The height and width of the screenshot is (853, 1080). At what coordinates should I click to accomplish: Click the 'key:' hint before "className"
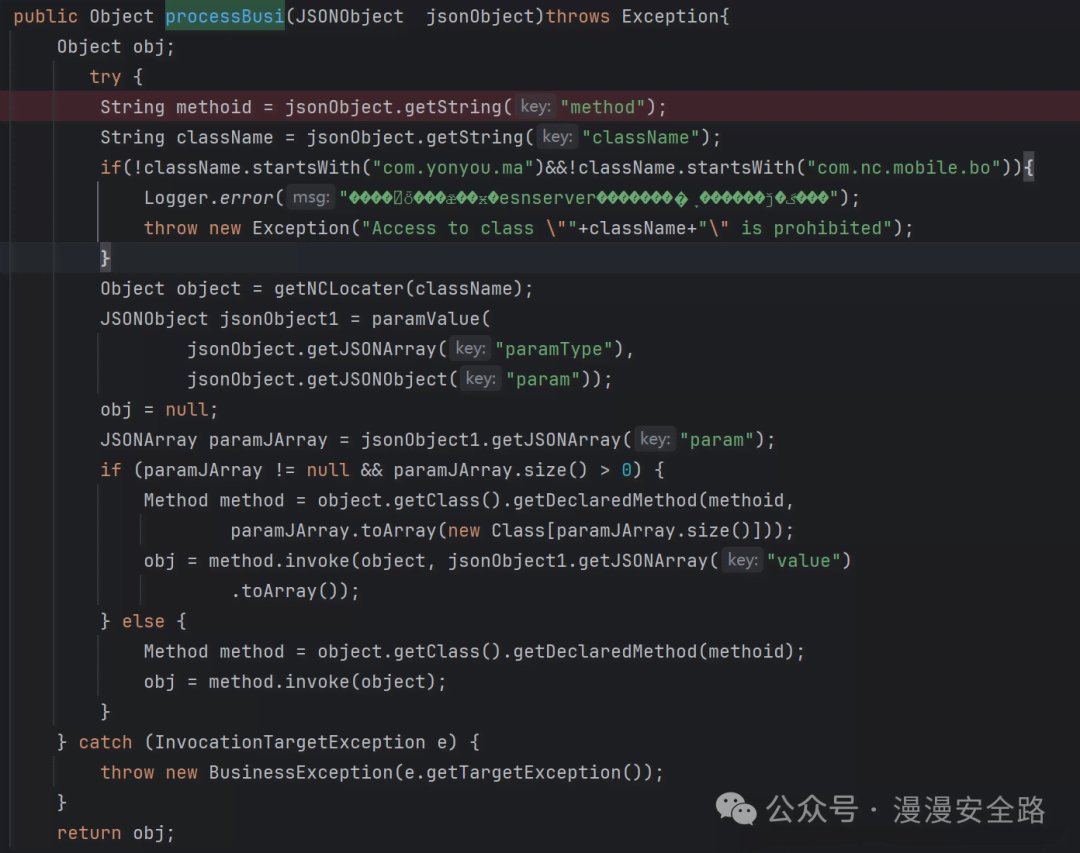(557, 137)
